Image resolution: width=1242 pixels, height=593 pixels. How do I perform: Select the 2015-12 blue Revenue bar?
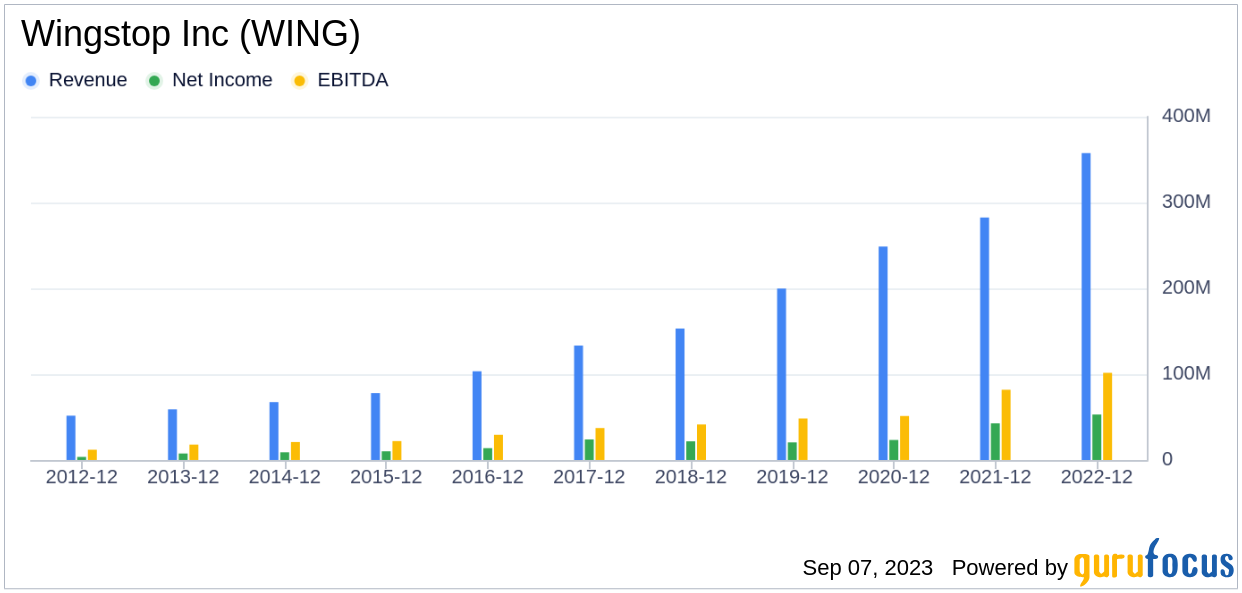[376, 427]
